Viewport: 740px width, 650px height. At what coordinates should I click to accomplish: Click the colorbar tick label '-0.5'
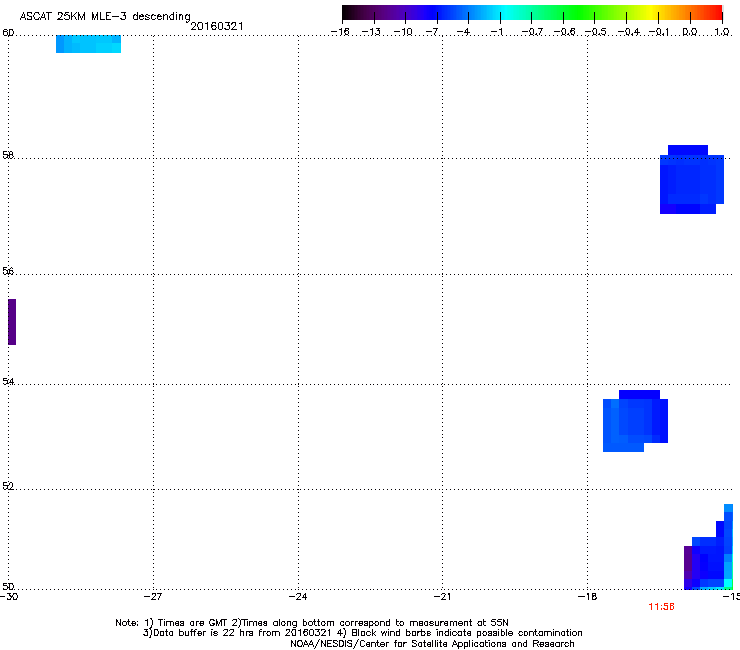595,32
